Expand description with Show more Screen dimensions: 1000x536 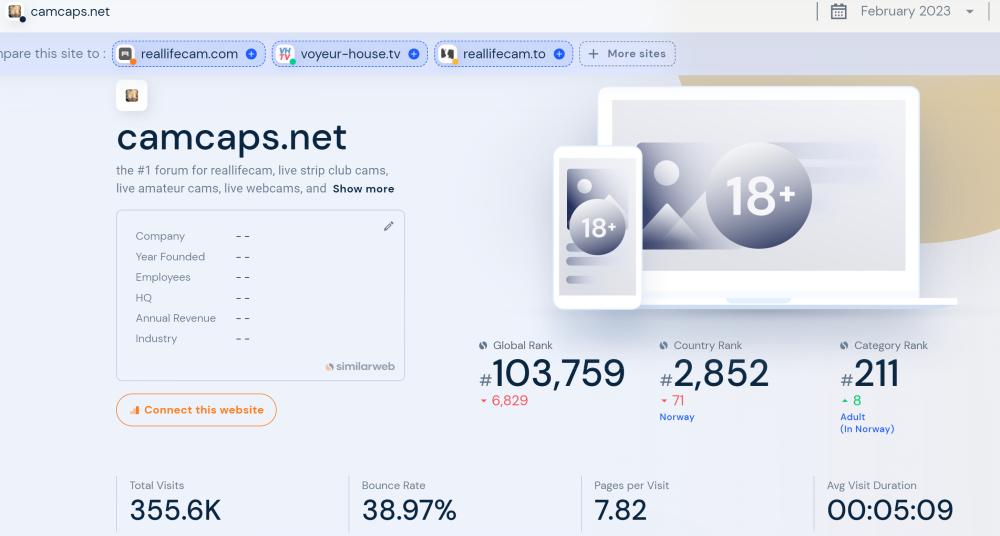pos(363,189)
